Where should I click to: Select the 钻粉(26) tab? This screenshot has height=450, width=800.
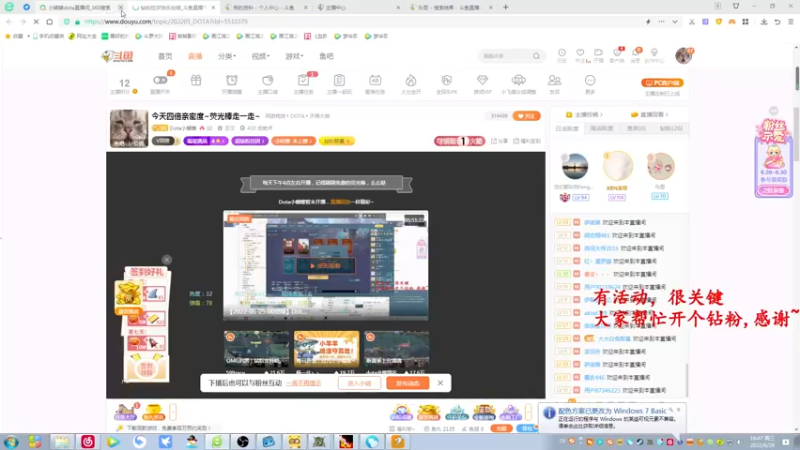click(x=671, y=129)
